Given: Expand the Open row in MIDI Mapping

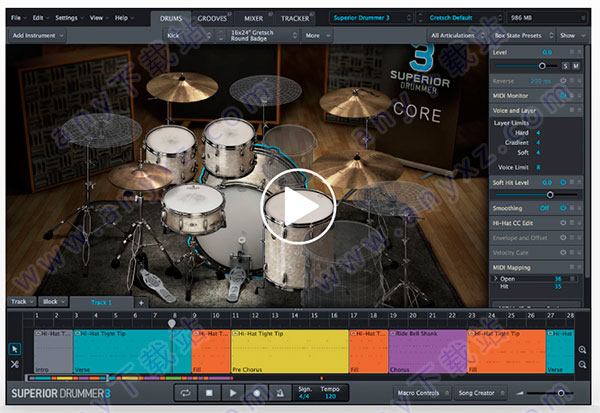Looking at the screenshot, I should (x=496, y=279).
